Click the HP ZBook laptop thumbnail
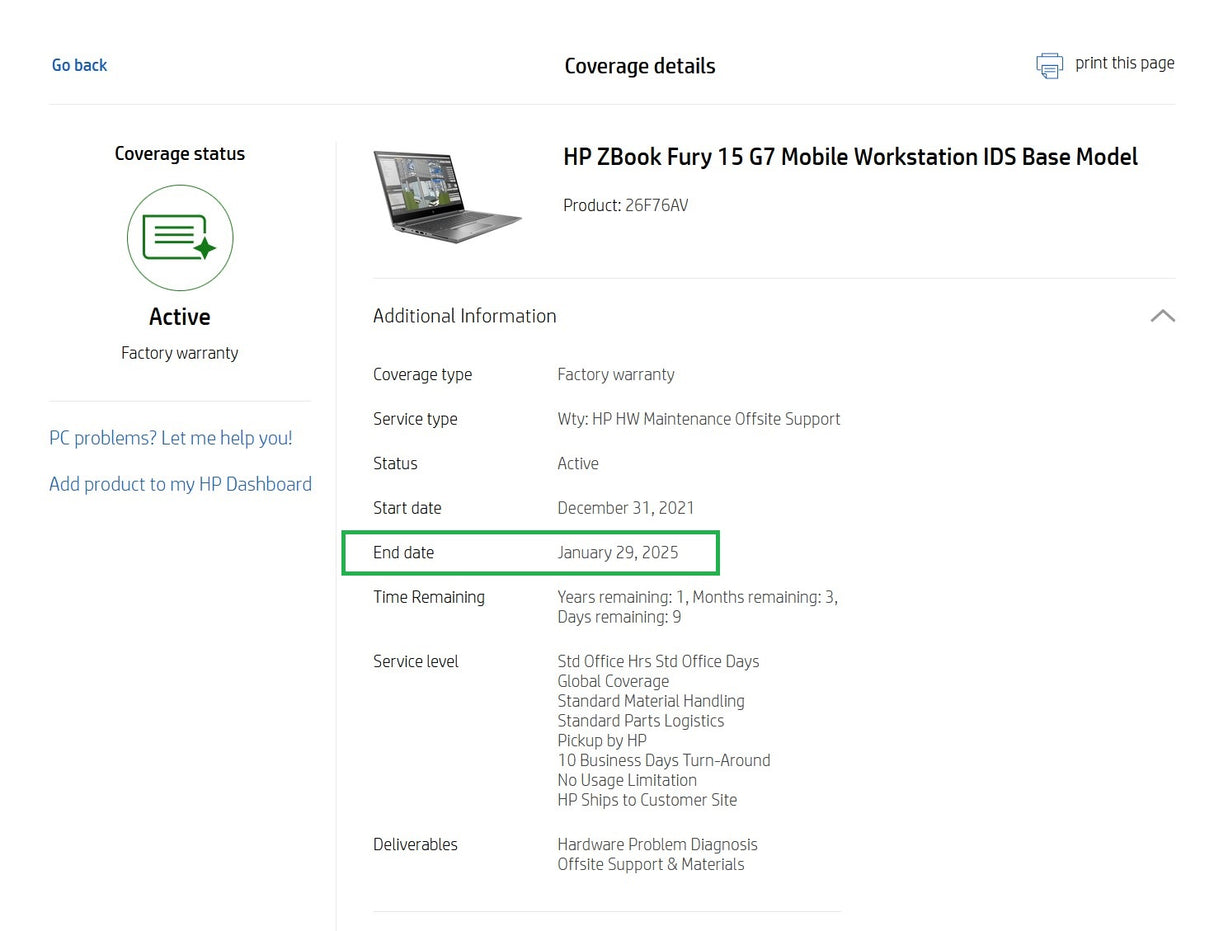 447,197
